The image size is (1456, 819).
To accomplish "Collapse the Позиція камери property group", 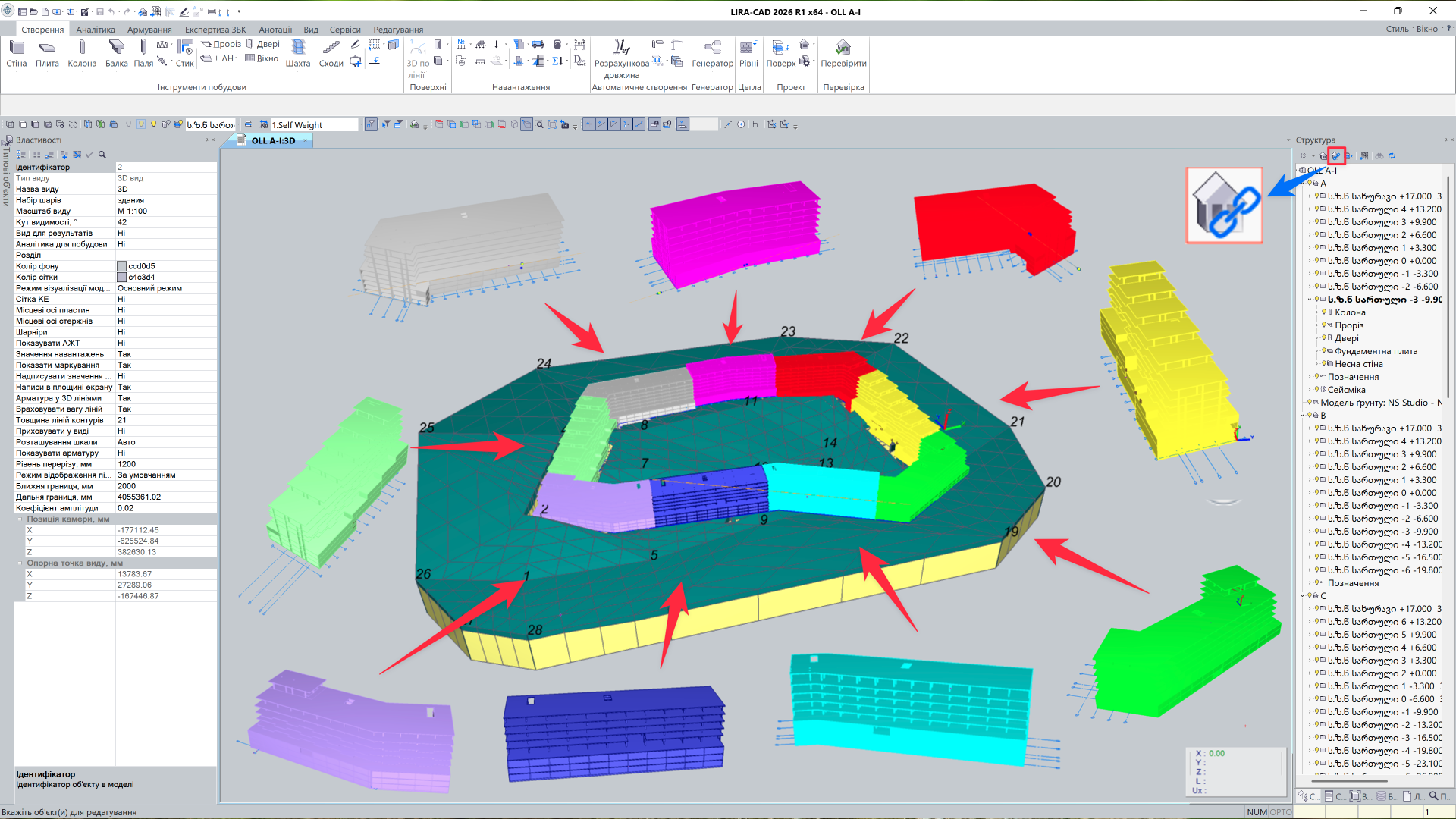I will (20, 519).
